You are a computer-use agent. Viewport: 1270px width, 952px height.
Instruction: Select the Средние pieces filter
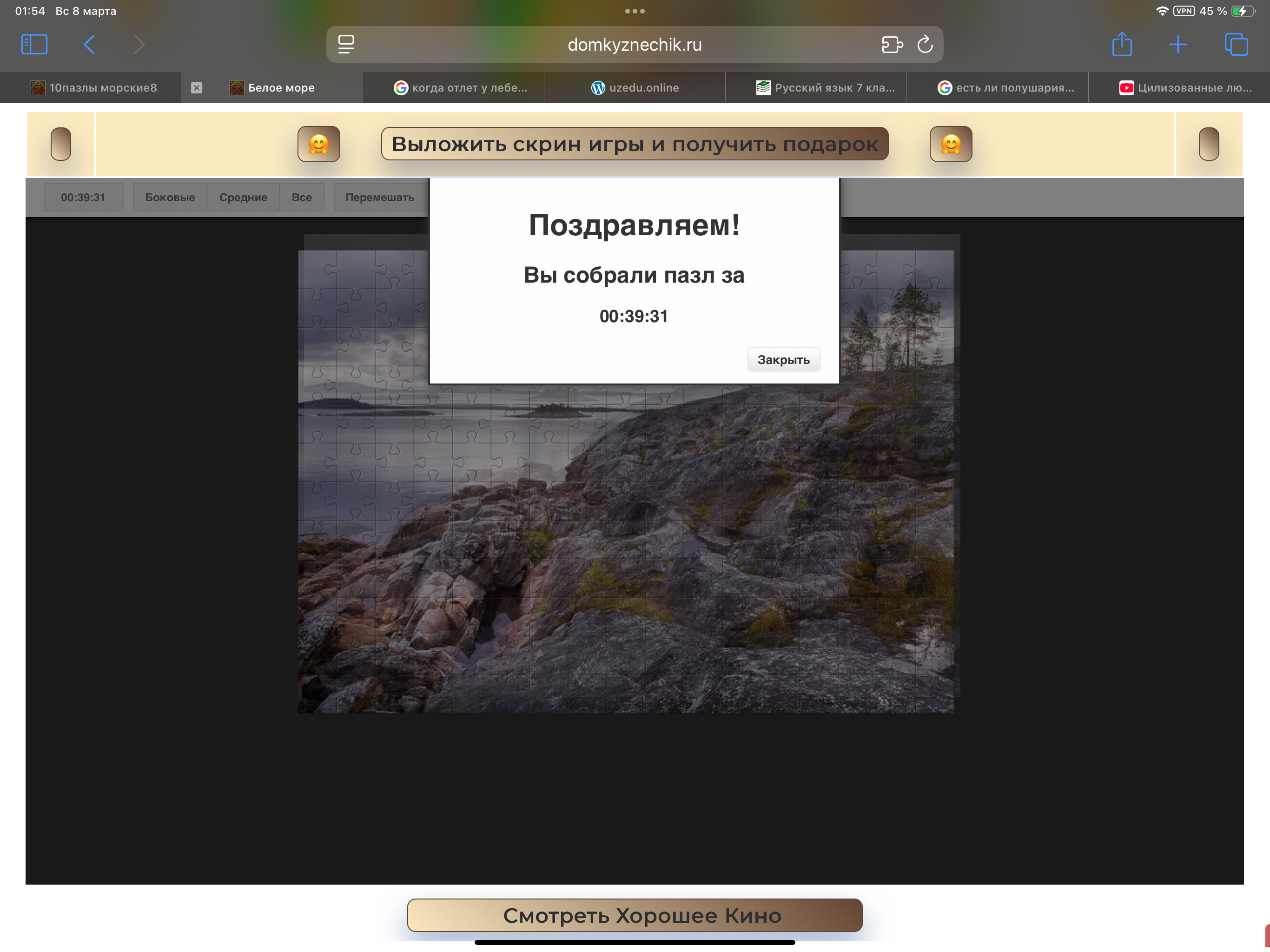(243, 198)
